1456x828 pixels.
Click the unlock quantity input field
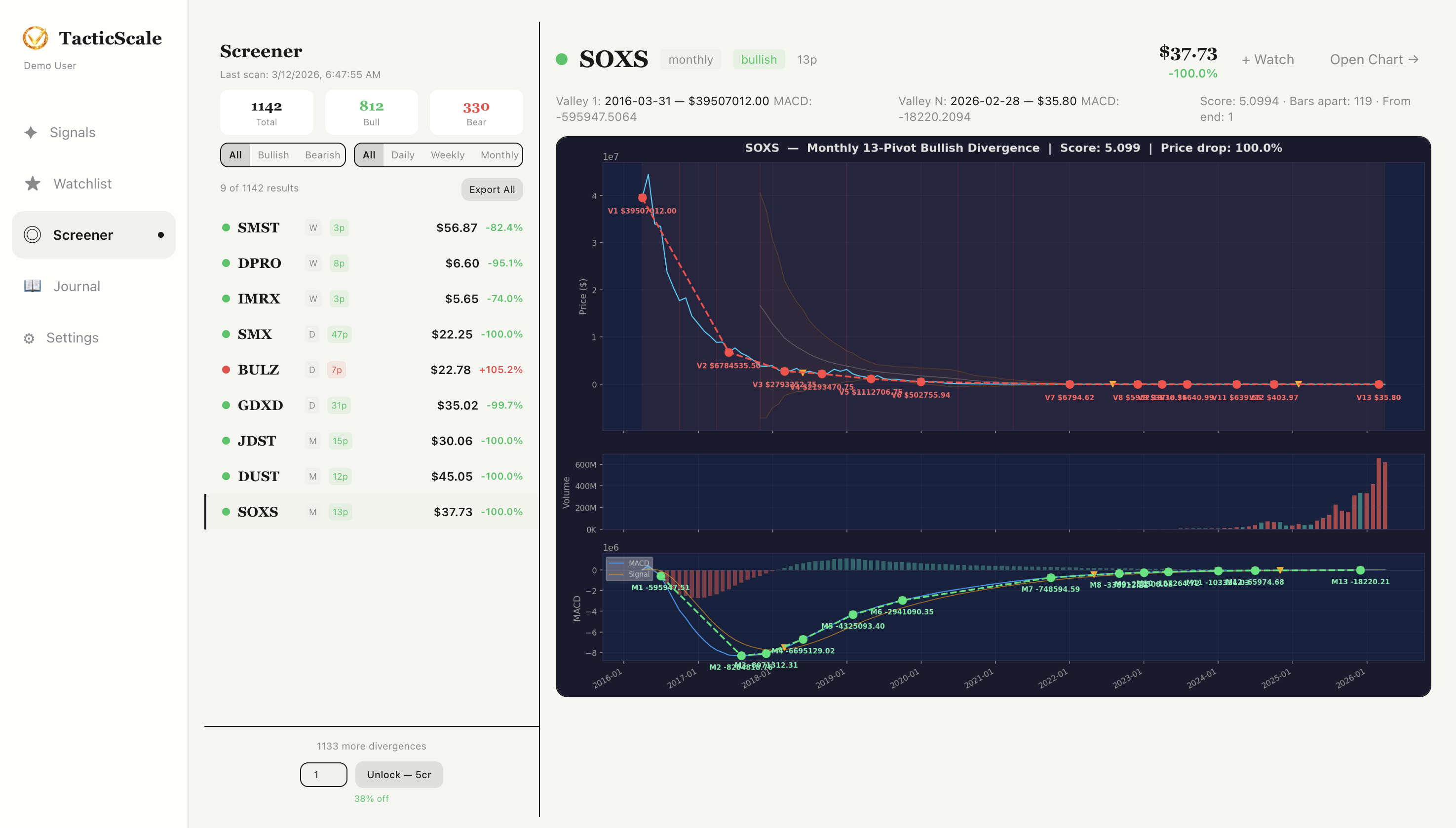(x=323, y=775)
